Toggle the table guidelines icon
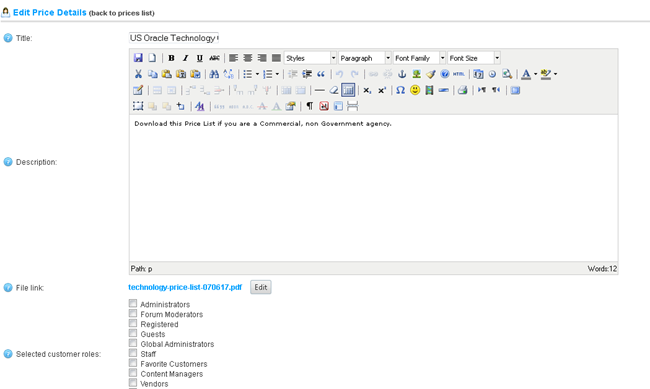The height and width of the screenshot is (389, 650). click(x=348, y=90)
